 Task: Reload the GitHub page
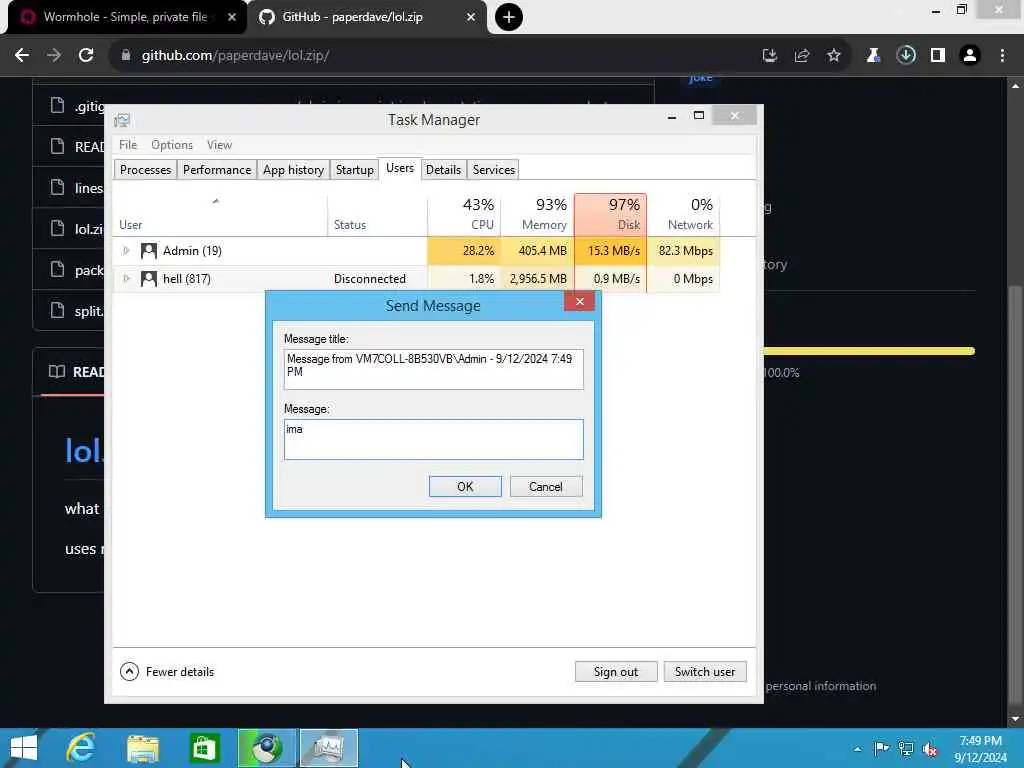click(x=86, y=56)
